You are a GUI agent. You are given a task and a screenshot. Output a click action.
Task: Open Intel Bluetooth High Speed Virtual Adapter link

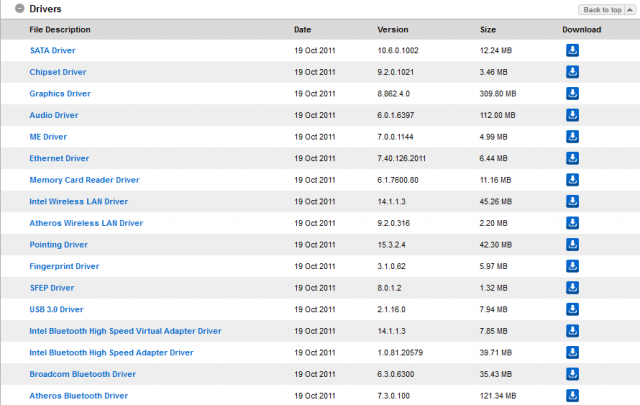125,331
